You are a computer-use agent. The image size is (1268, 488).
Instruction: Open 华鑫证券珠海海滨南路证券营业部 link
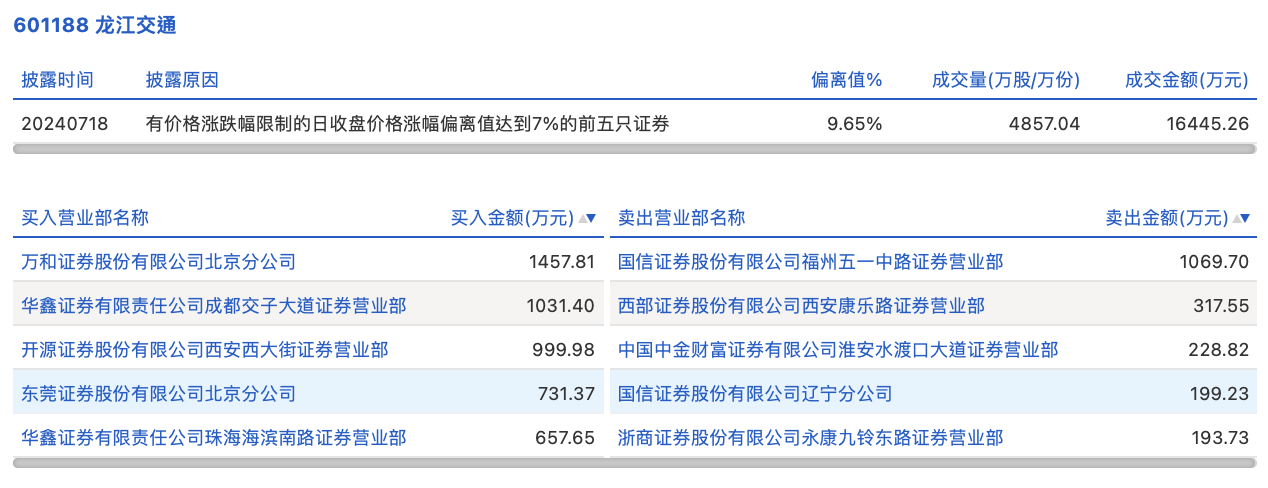pos(214,438)
